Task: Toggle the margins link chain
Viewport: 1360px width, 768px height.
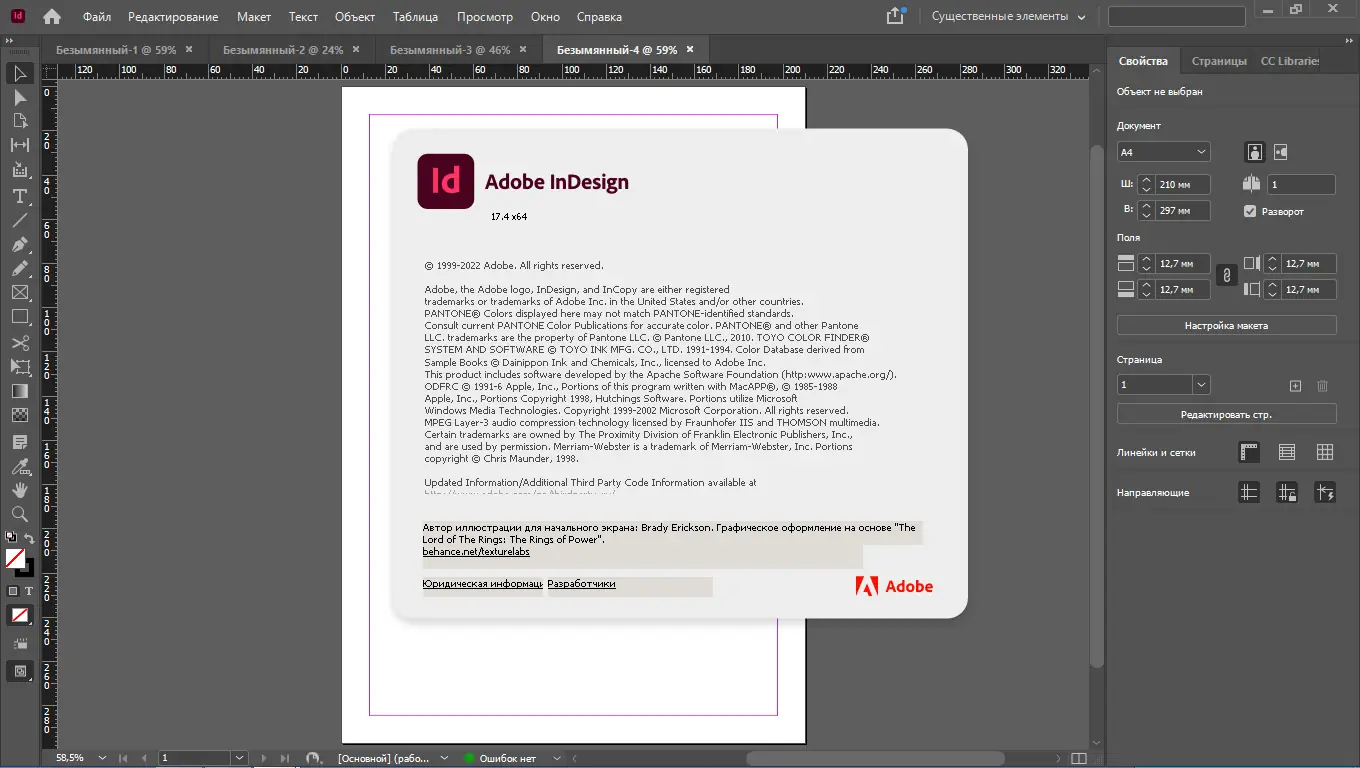Action: click(x=1226, y=276)
